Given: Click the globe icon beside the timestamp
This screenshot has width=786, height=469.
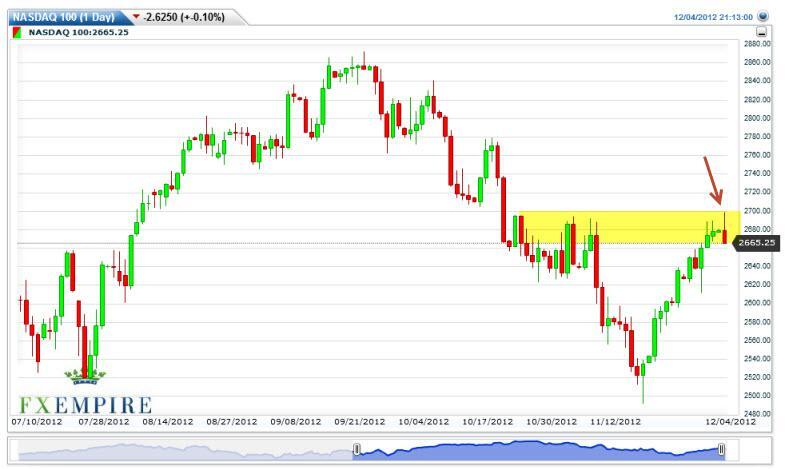Looking at the screenshot, I should (763, 17).
